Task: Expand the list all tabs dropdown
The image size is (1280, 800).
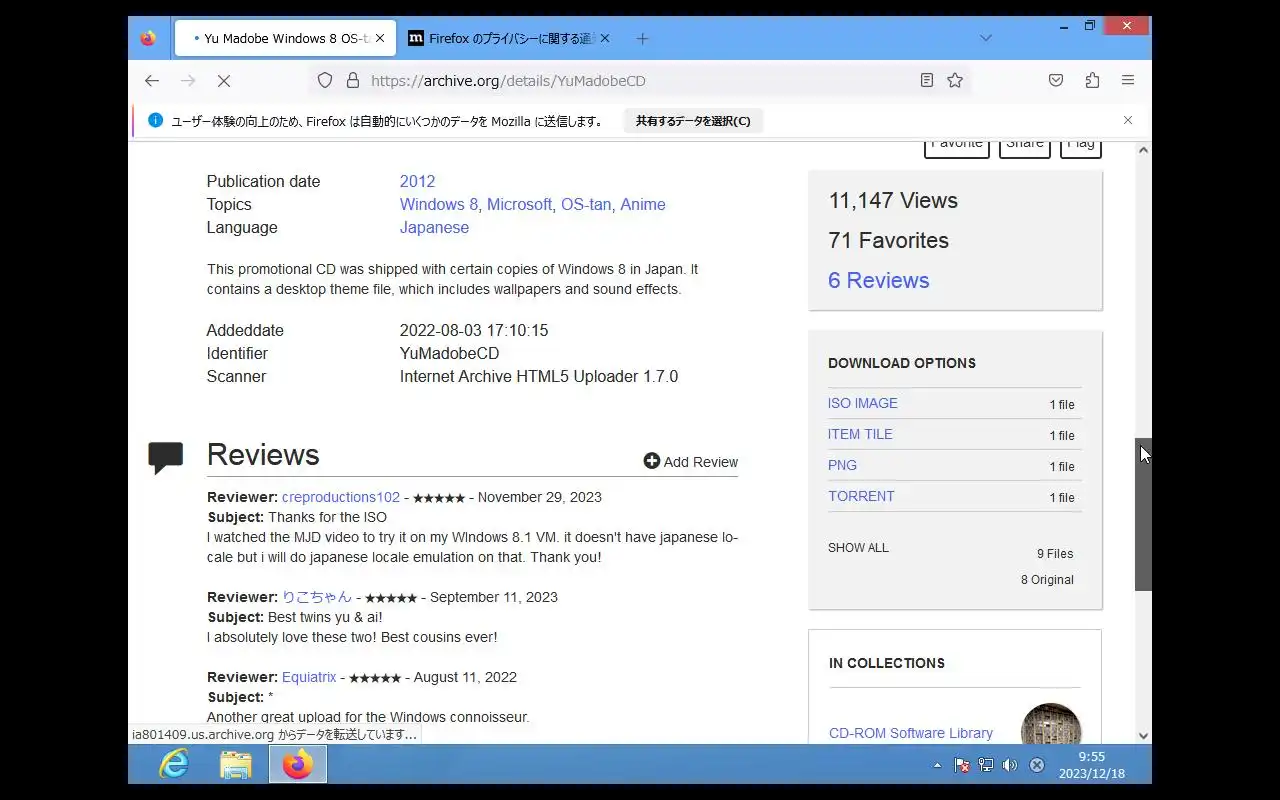Action: pos(986,38)
